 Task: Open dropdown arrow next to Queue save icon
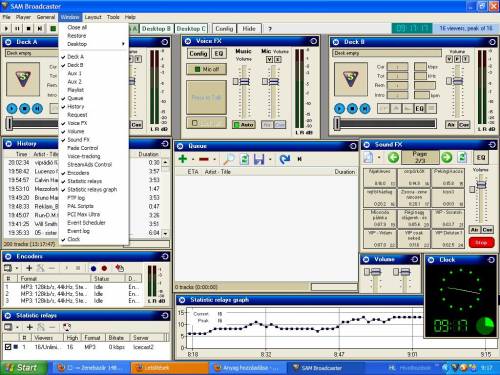pos(270,159)
